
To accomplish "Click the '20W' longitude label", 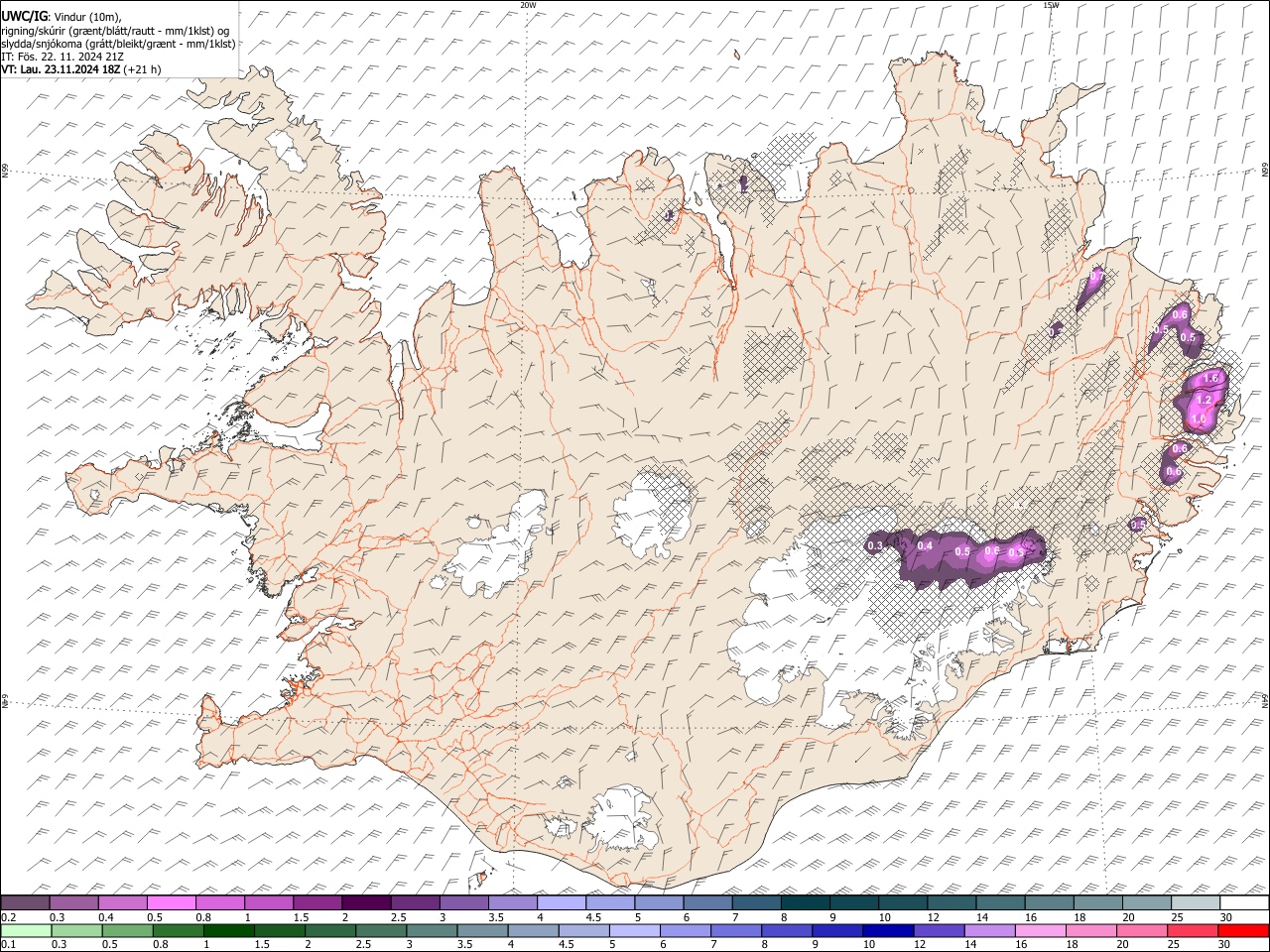I will [x=528, y=5].
